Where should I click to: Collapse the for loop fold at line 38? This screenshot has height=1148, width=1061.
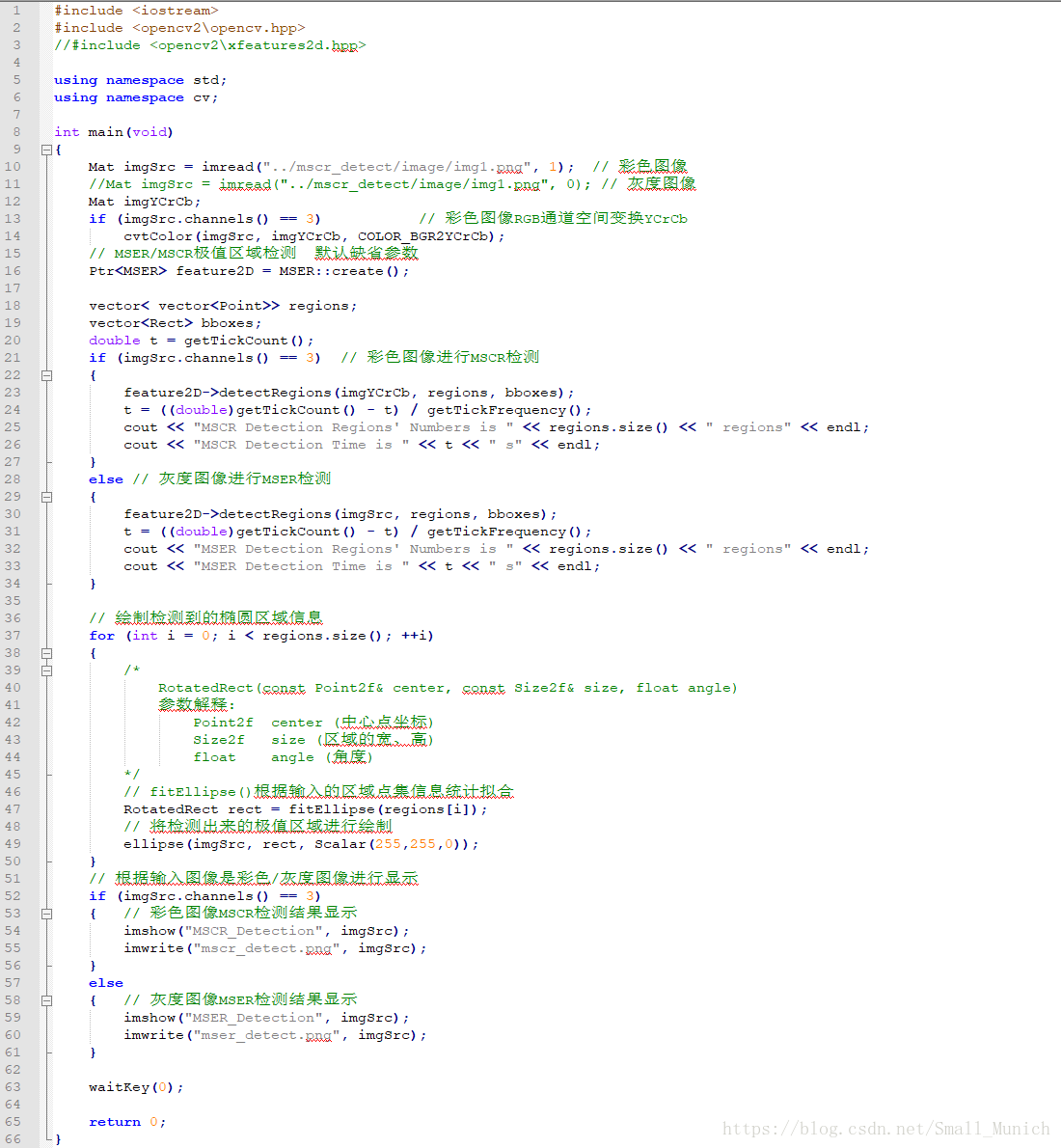coord(47,653)
